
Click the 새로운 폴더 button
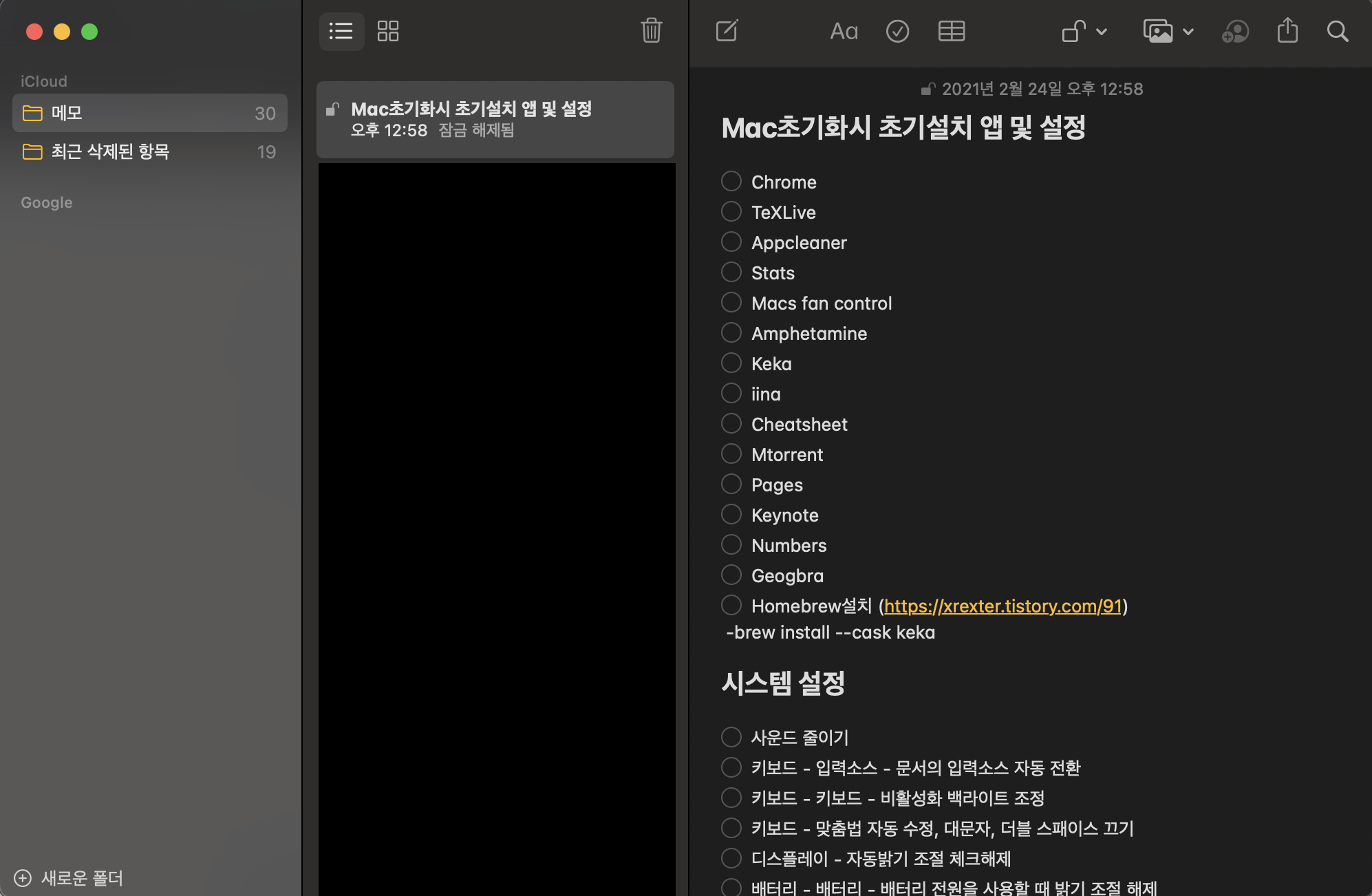pos(69,878)
